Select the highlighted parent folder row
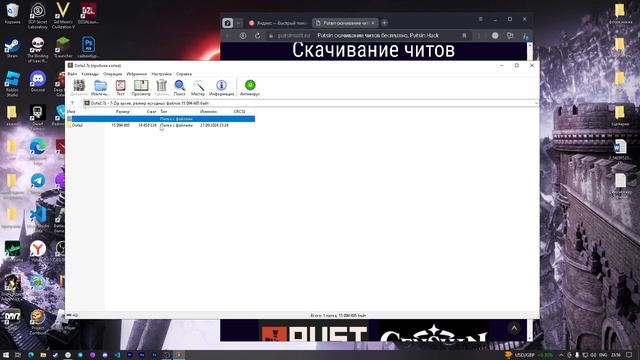This screenshot has height=360, width=640. coord(161,119)
